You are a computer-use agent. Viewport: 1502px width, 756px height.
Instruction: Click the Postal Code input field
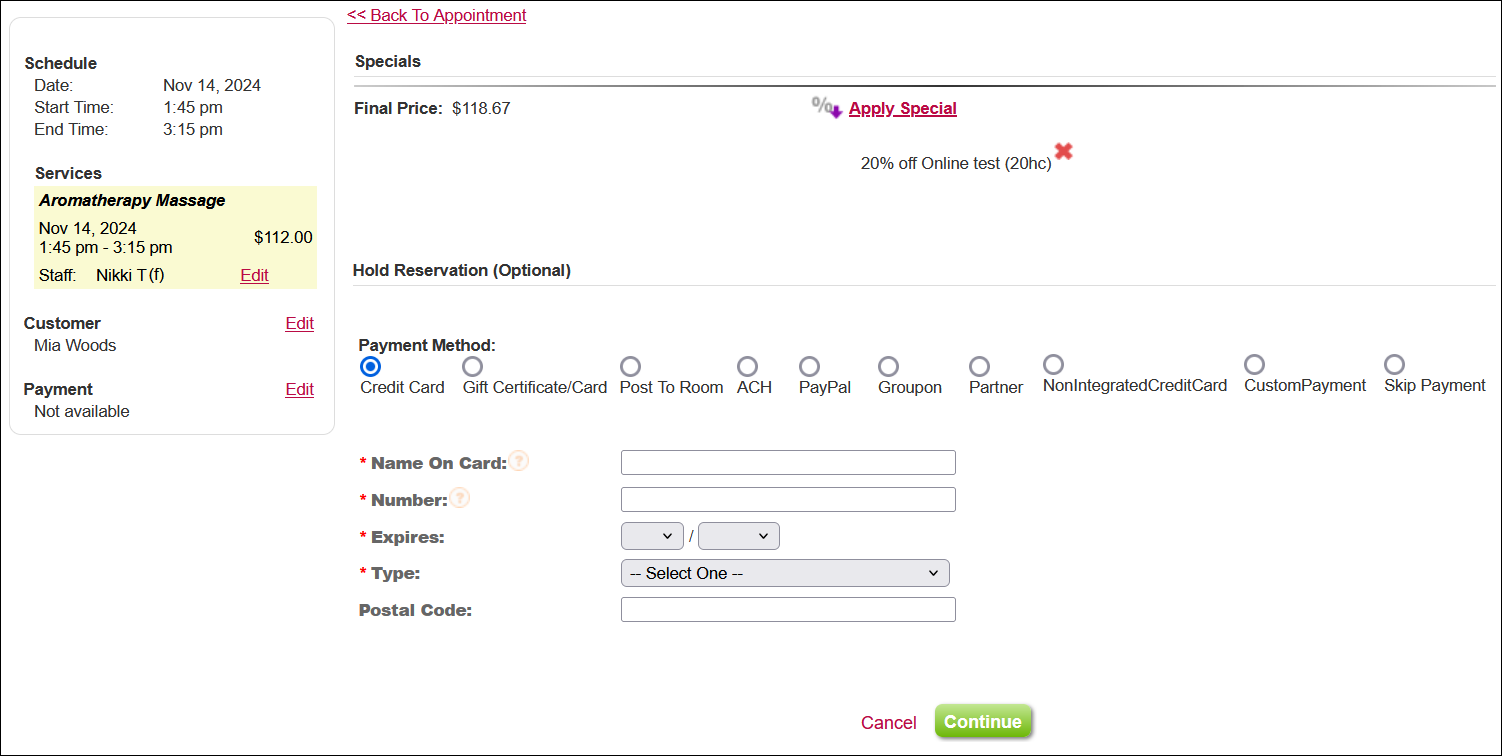788,610
